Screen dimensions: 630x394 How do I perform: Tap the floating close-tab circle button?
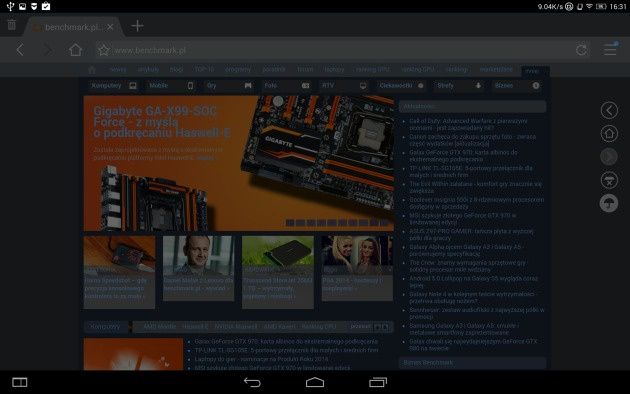(x=609, y=180)
